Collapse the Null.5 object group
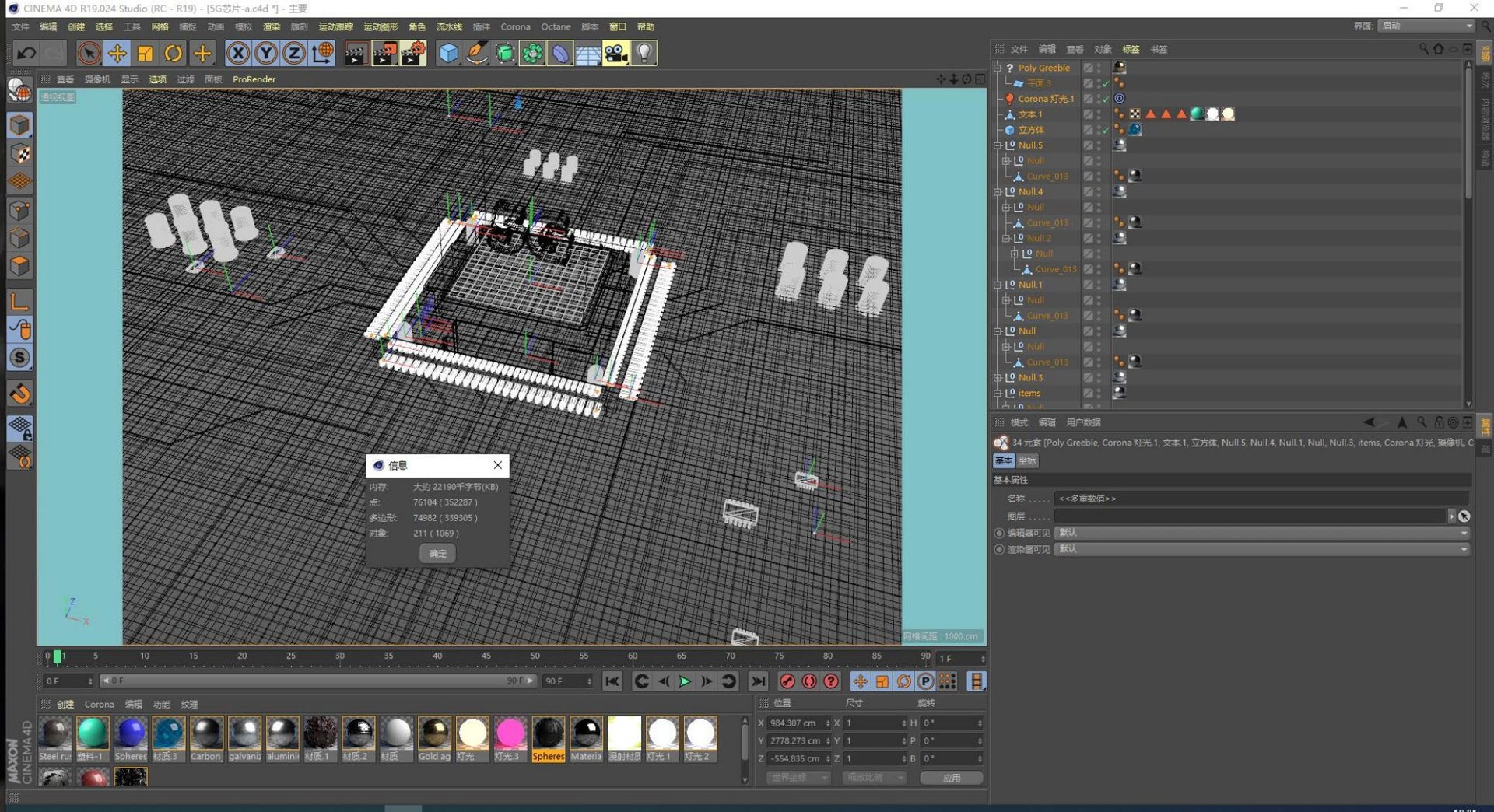This screenshot has width=1494, height=812. (998, 145)
